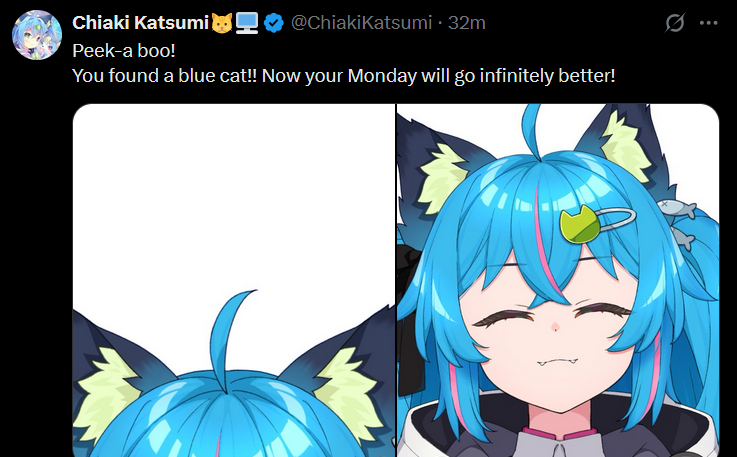The image size is (737, 457).
Task: Click the "You found a blue cat!!" sentence
Action: (x=165, y=75)
